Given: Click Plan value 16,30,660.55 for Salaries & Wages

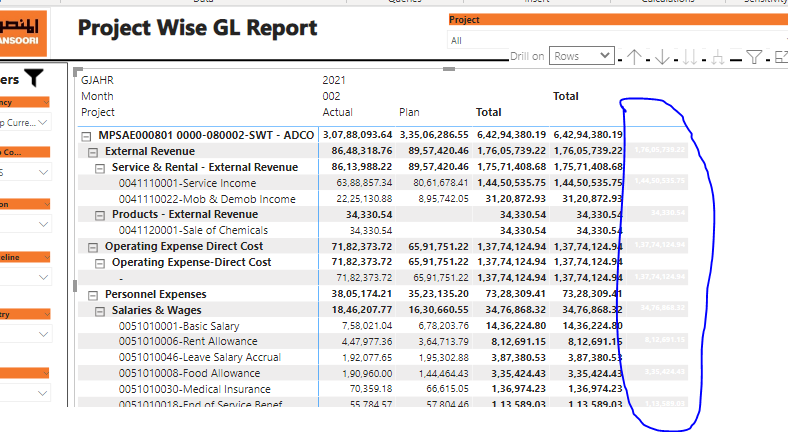Looking at the screenshot, I should click(x=438, y=310).
